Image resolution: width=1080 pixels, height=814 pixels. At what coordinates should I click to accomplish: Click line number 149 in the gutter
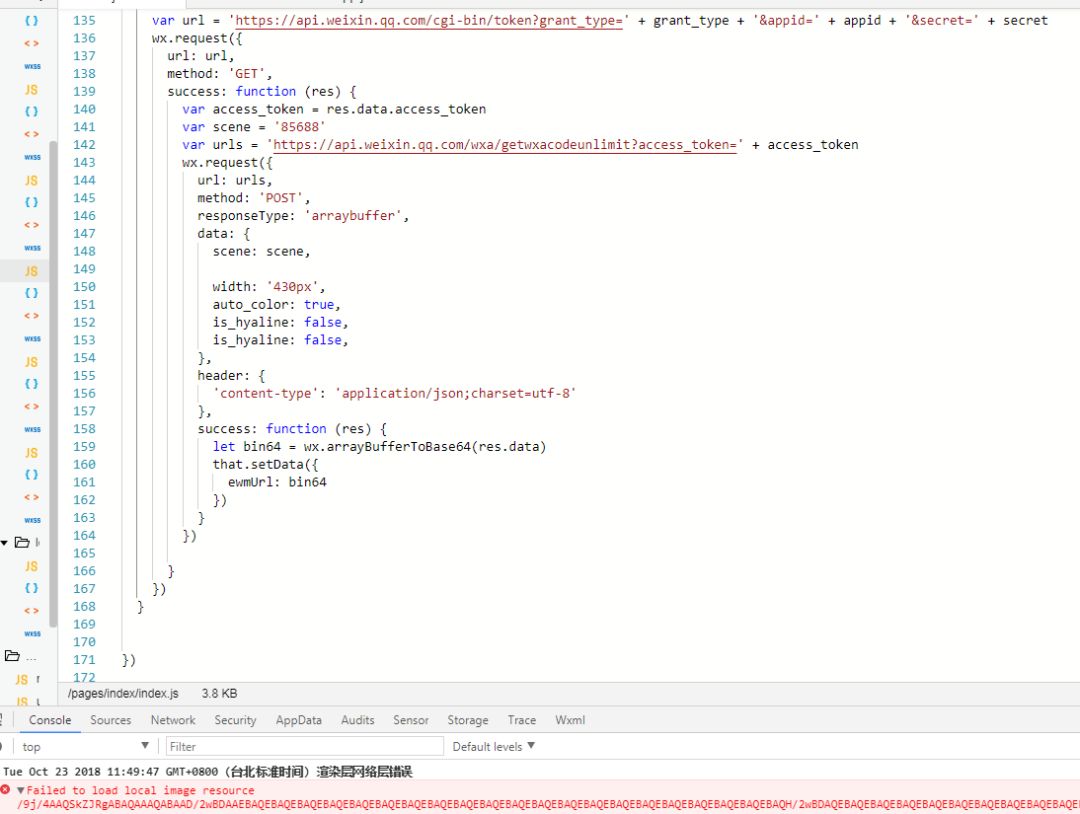(84, 269)
